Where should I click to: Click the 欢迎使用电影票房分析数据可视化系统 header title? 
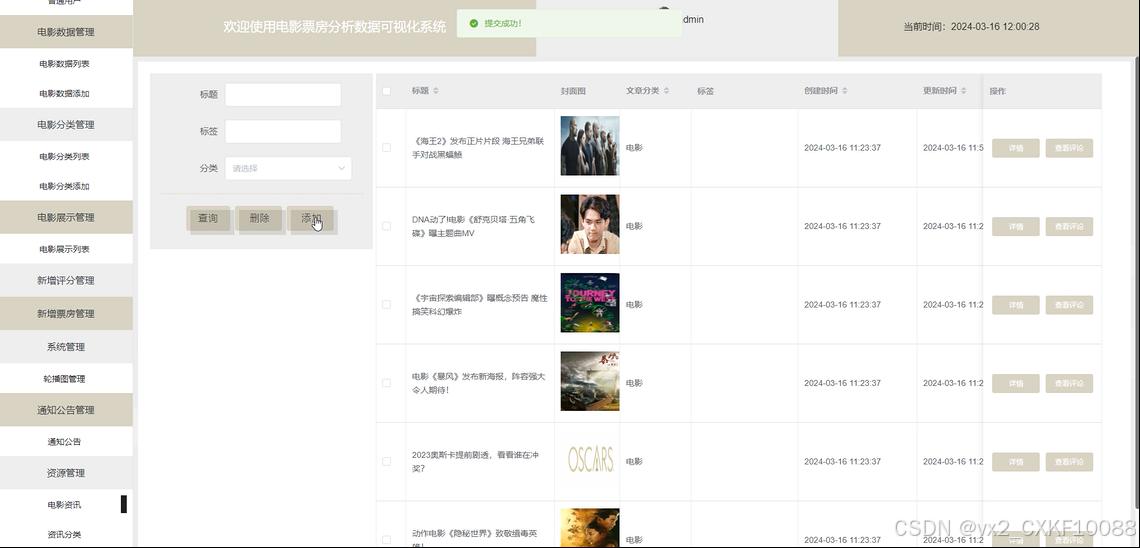click(335, 27)
